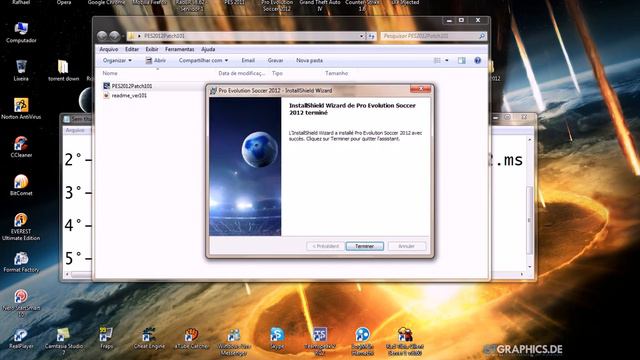Screen dimensions: 640x360
Task: Open the Arquivo menu in Notepad window
Action: 75,130
